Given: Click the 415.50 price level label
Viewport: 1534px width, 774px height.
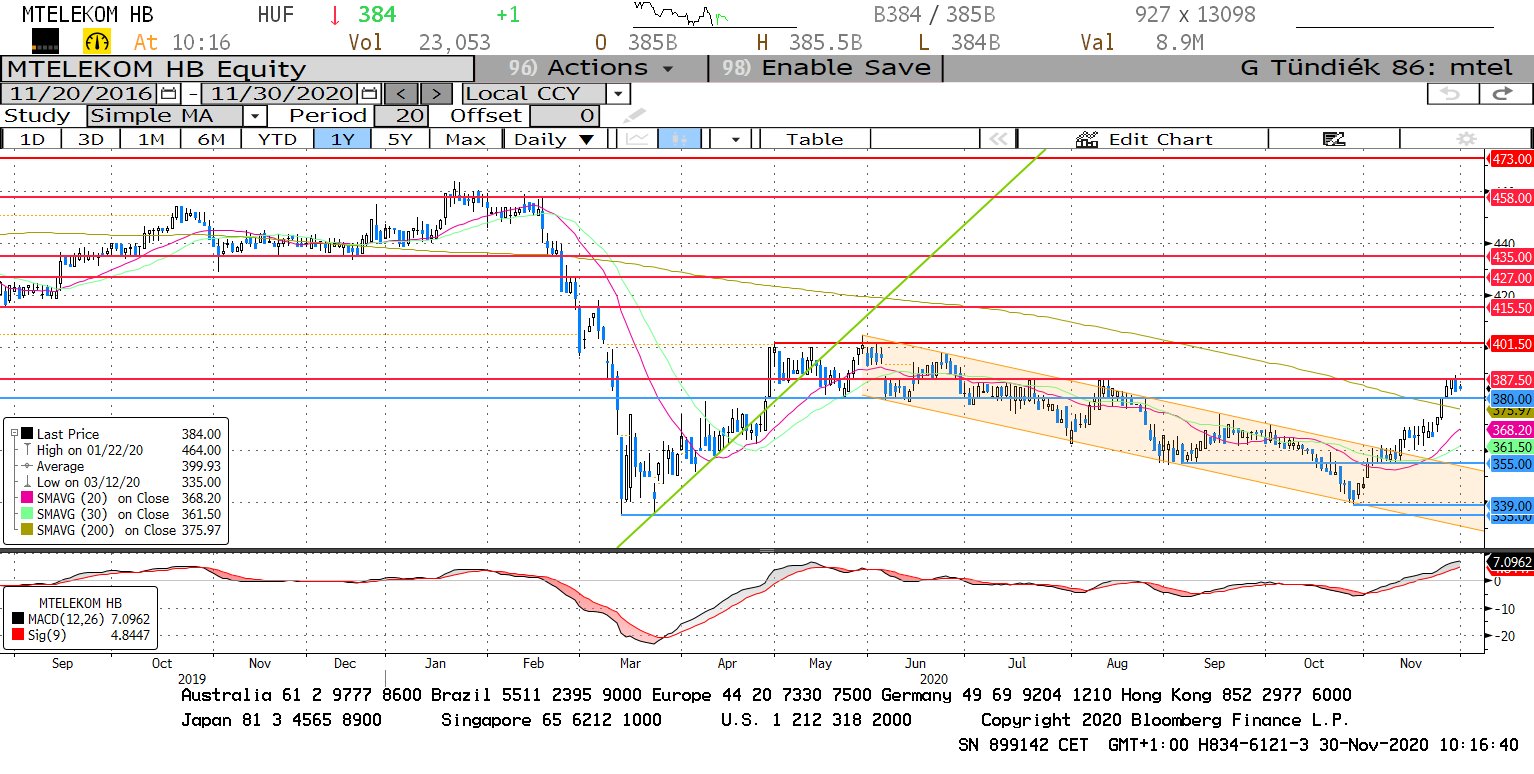Looking at the screenshot, I should point(1511,308).
